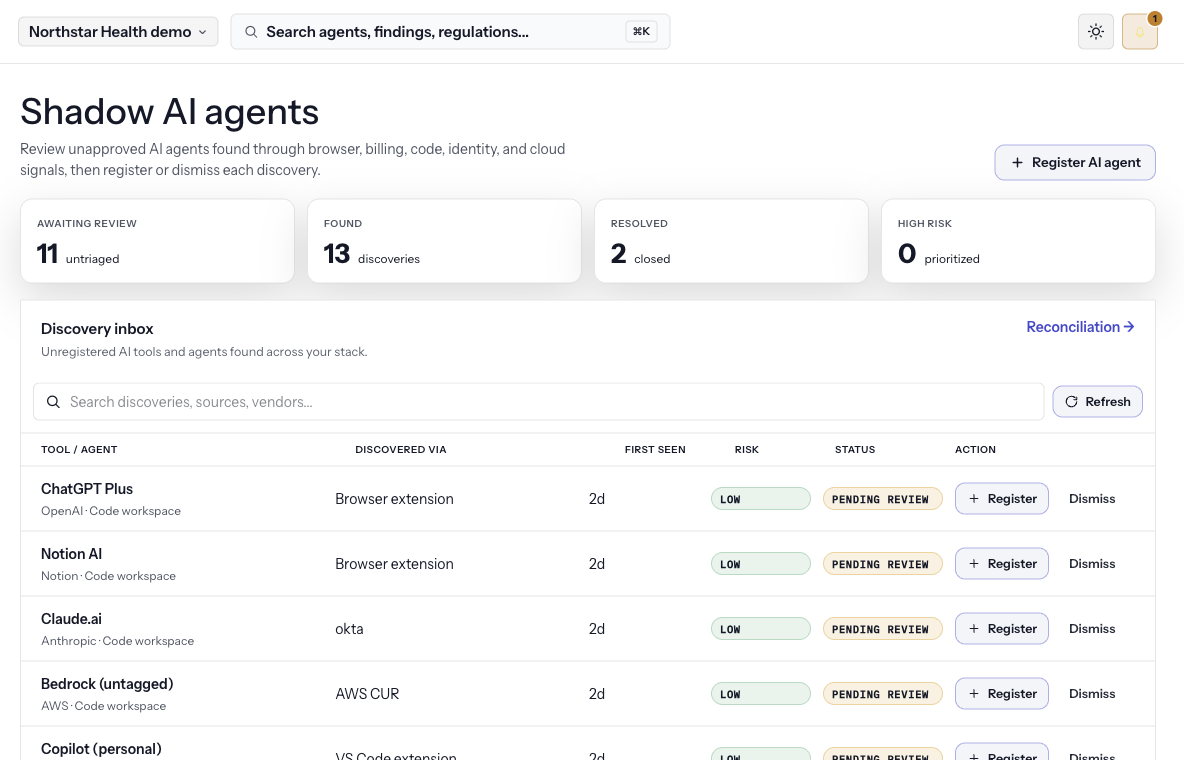Image resolution: width=1184 pixels, height=760 pixels.
Task: Click Anthropic · Code workspace subtitle
Action: point(117,641)
